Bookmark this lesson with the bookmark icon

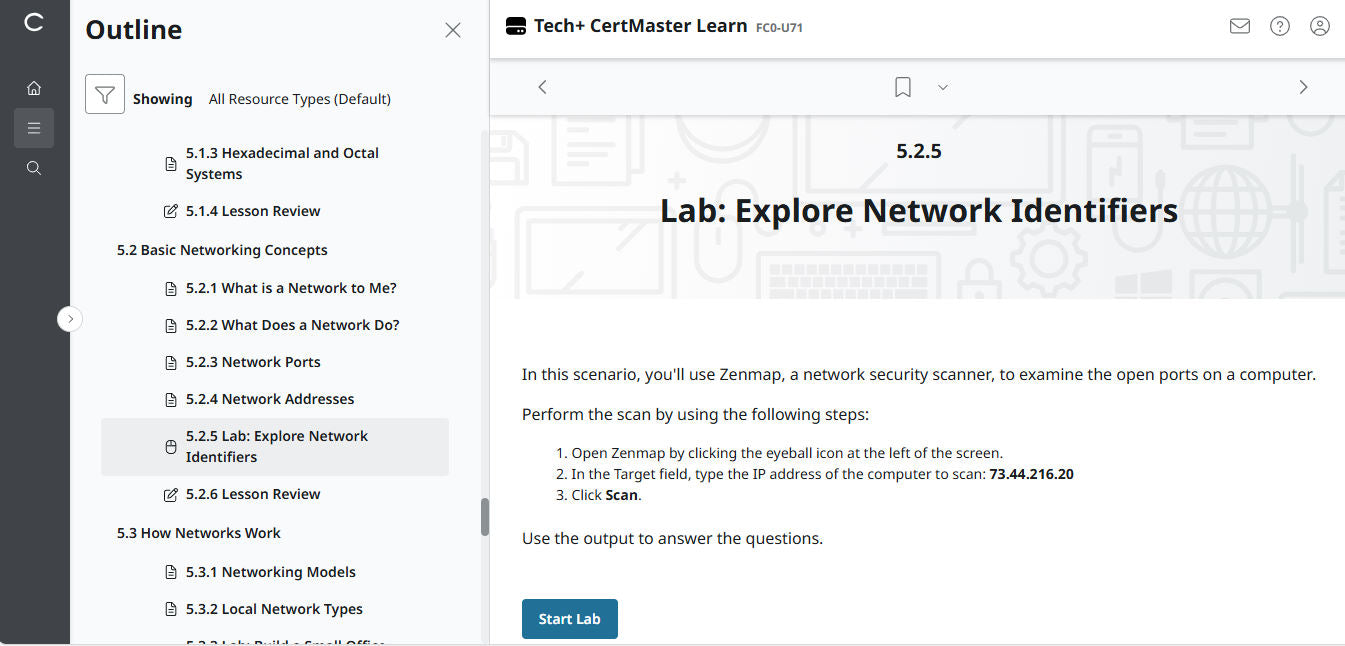coord(902,87)
